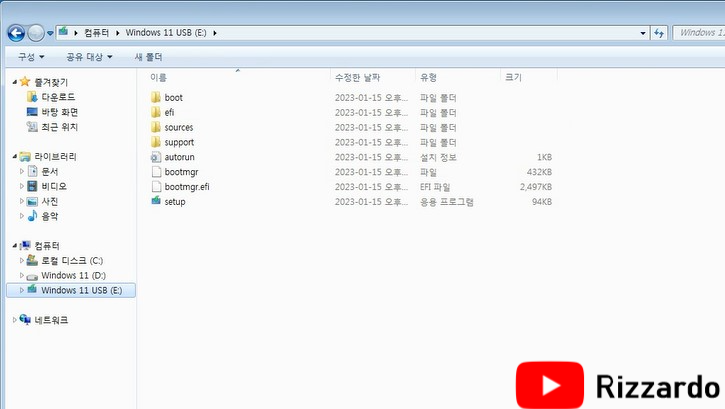The width and height of the screenshot is (725, 409).
Task: Expand the 비디오 library
Action: (x=21, y=186)
